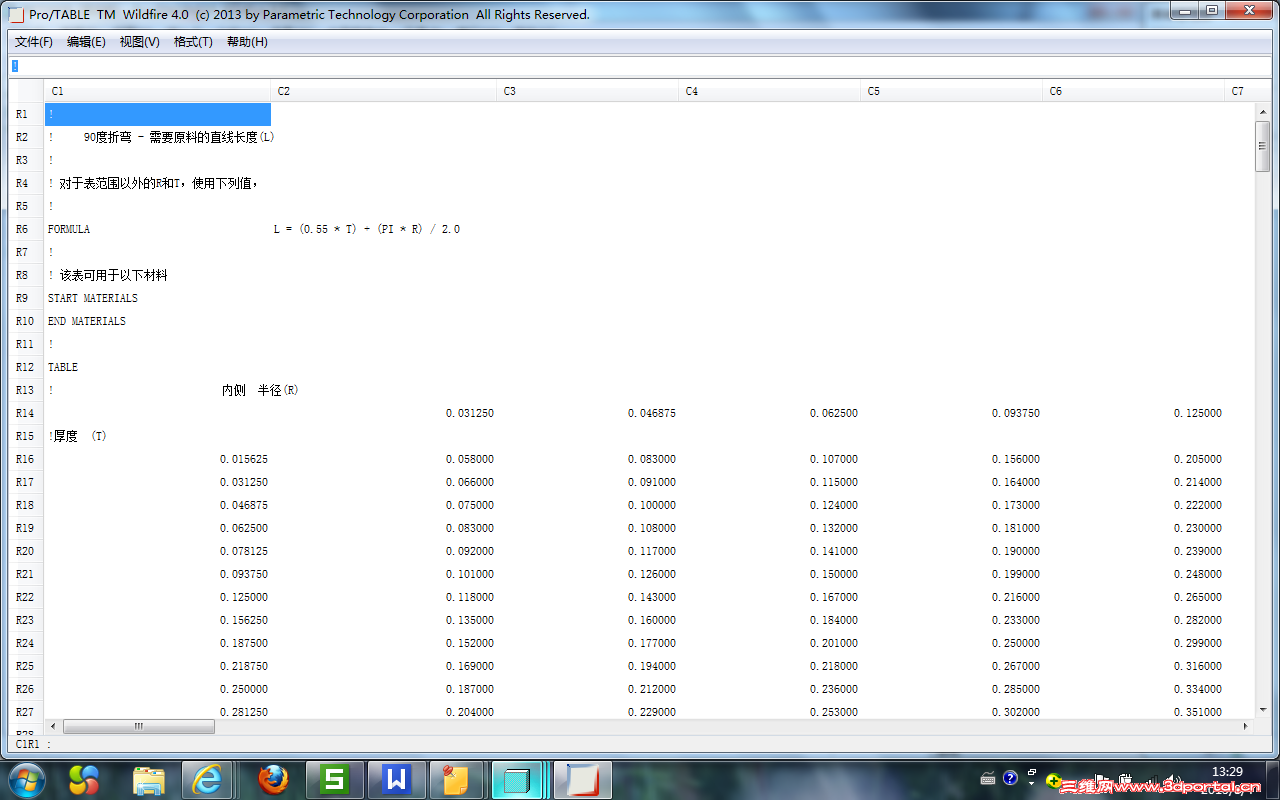Viewport: 1280px width, 800px height.
Task: Click the horizontal scrollbar right arrow
Action: (x=1246, y=726)
